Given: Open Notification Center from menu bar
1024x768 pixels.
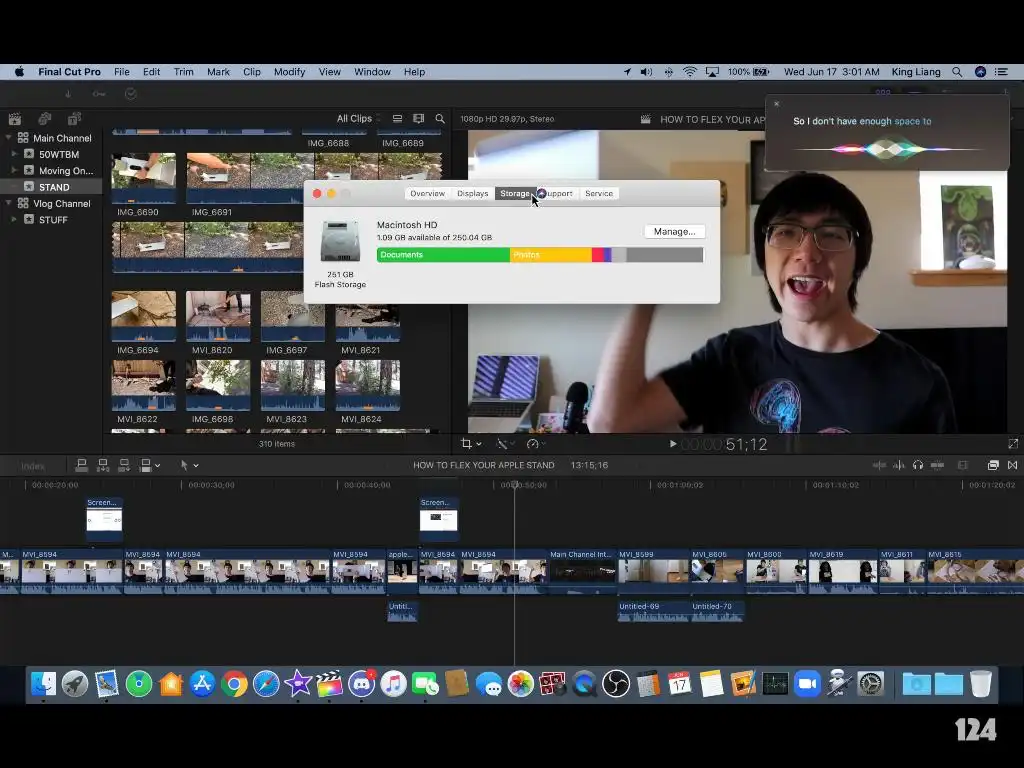Looking at the screenshot, I should coord(1001,72).
